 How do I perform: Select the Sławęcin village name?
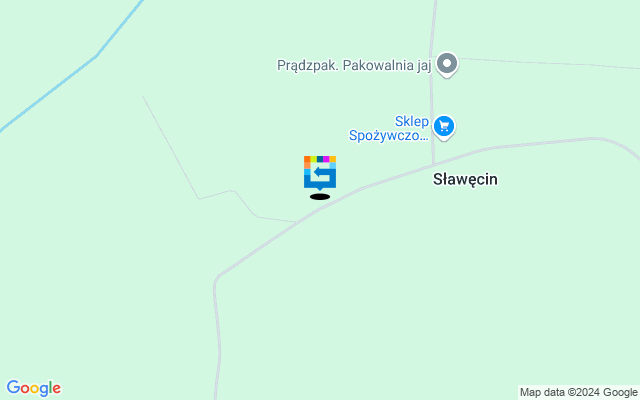[x=465, y=179]
